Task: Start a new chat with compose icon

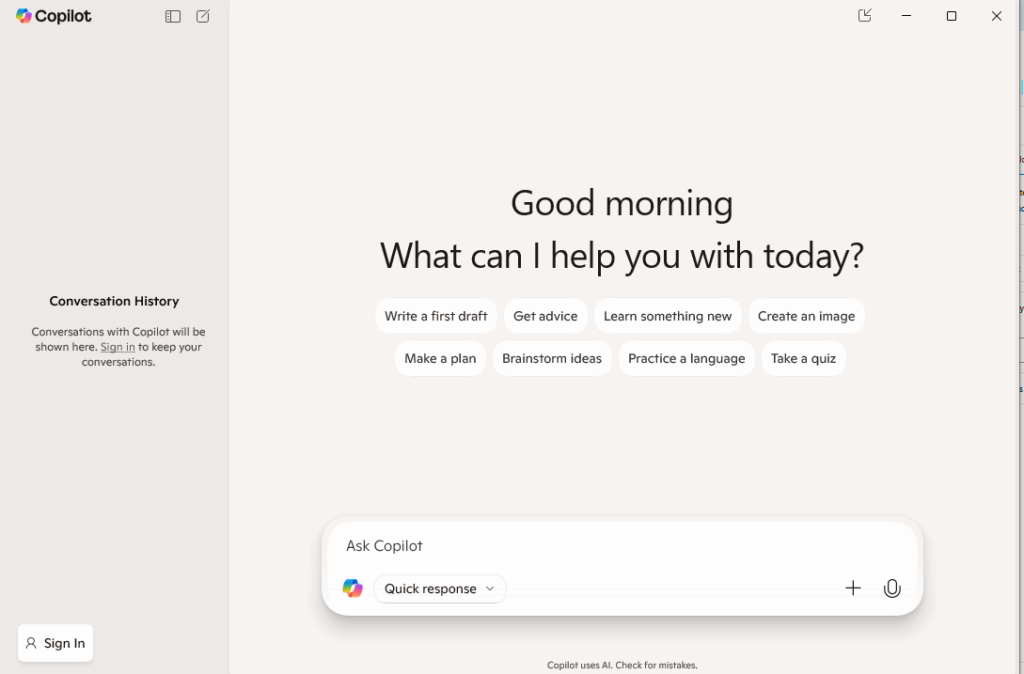Action: coord(203,16)
